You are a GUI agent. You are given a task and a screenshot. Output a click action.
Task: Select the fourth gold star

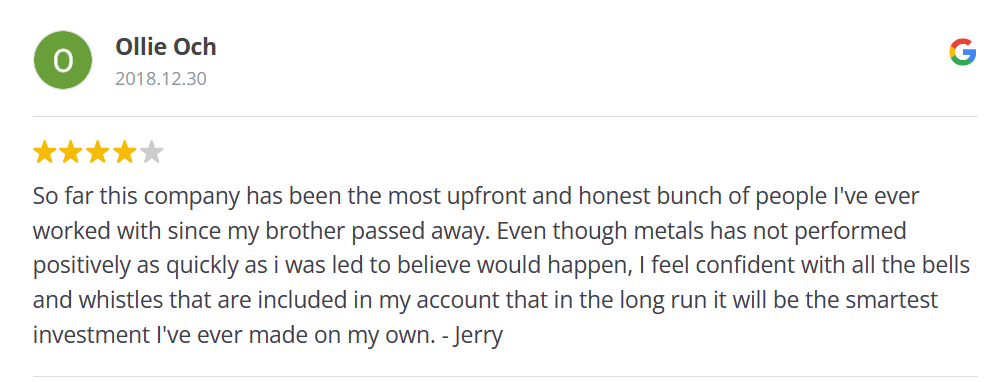[x=124, y=153]
